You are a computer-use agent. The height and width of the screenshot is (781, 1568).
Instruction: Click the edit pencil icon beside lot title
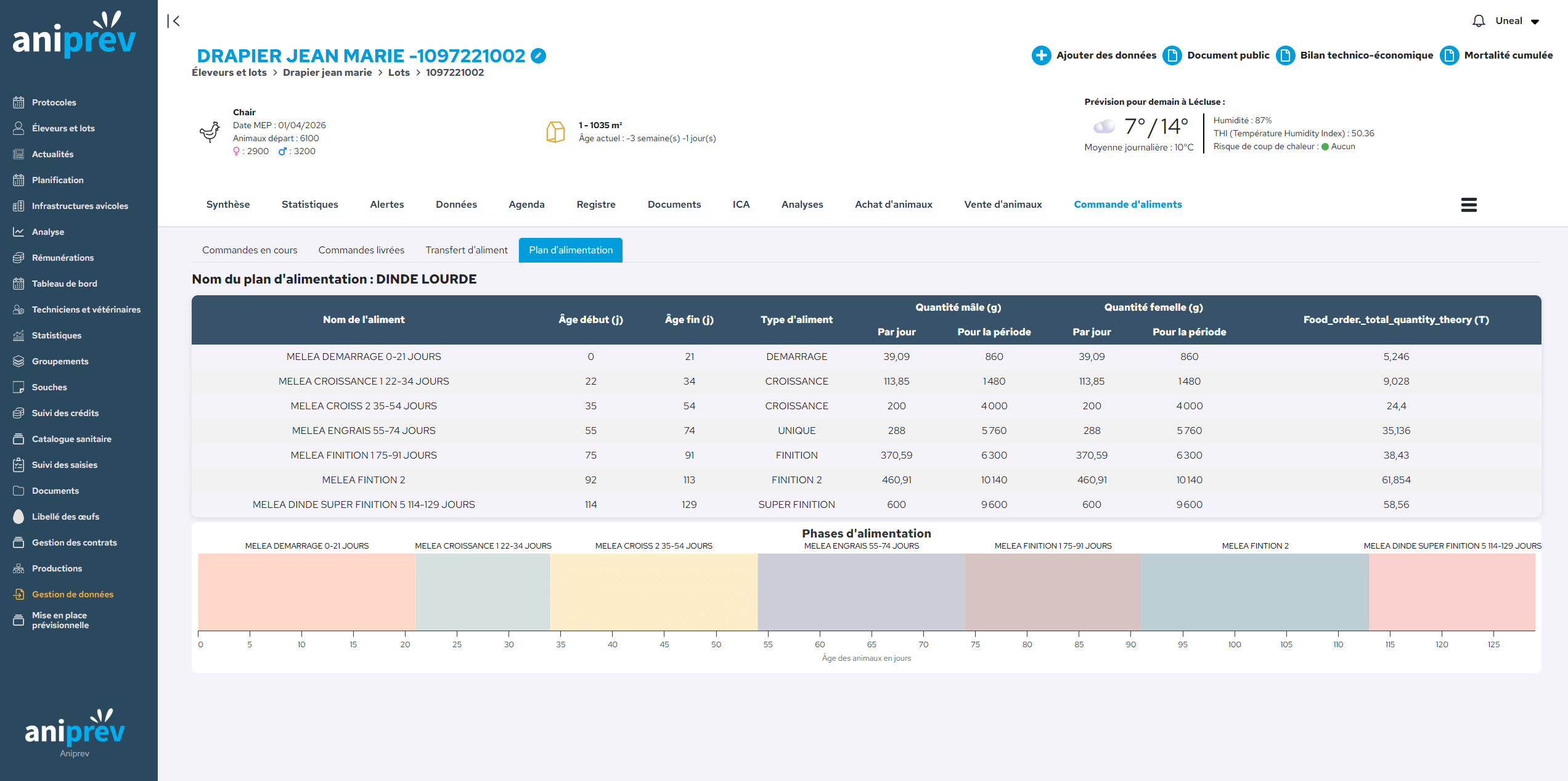[538, 56]
